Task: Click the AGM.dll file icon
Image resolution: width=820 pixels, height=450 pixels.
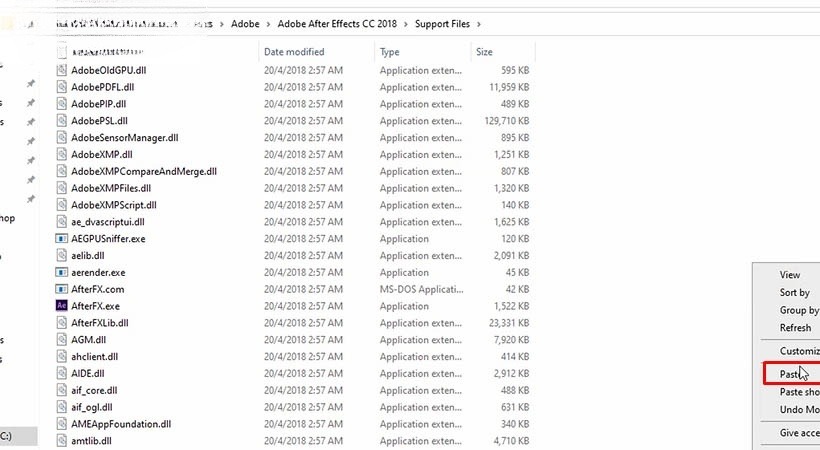Action: pos(62,340)
